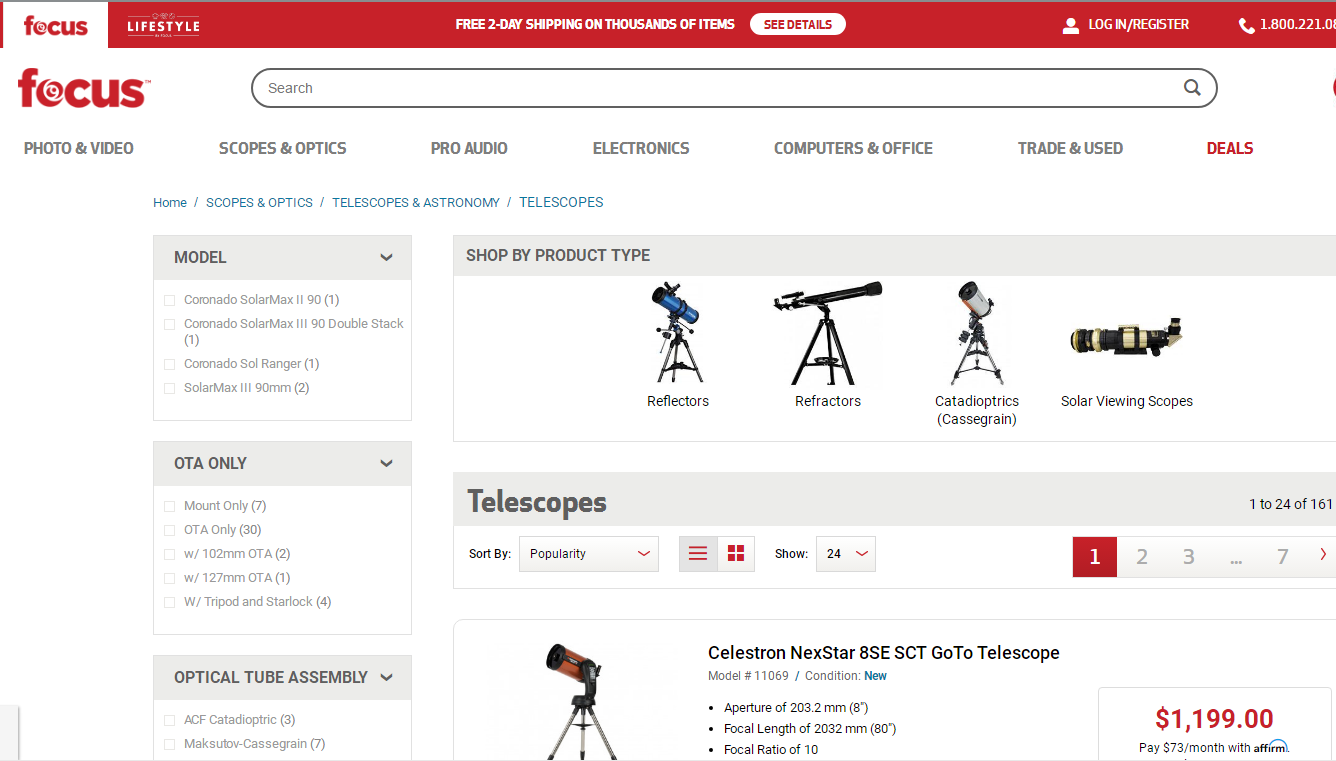Open the DEALS menu
This screenshot has height=761, width=1336.
(1230, 148)
